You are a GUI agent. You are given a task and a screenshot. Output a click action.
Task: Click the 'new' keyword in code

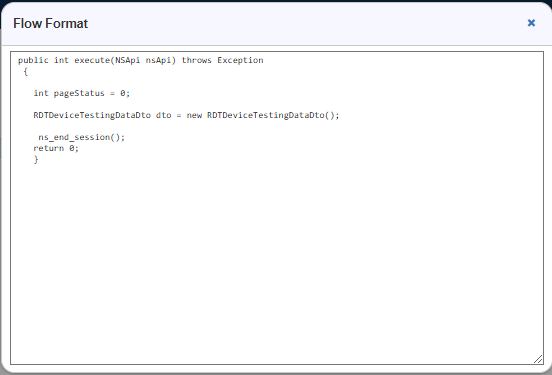tap(194, 115)
